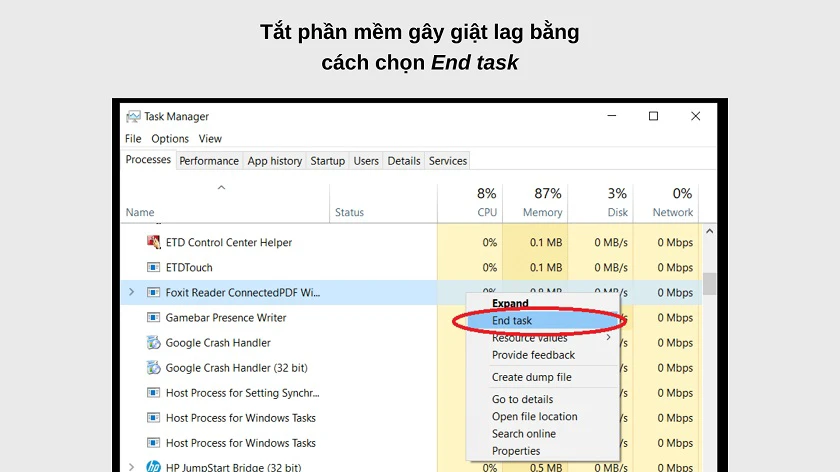Choose Open file location in the context menu
840x472 pixels.
tap(543, 416)
